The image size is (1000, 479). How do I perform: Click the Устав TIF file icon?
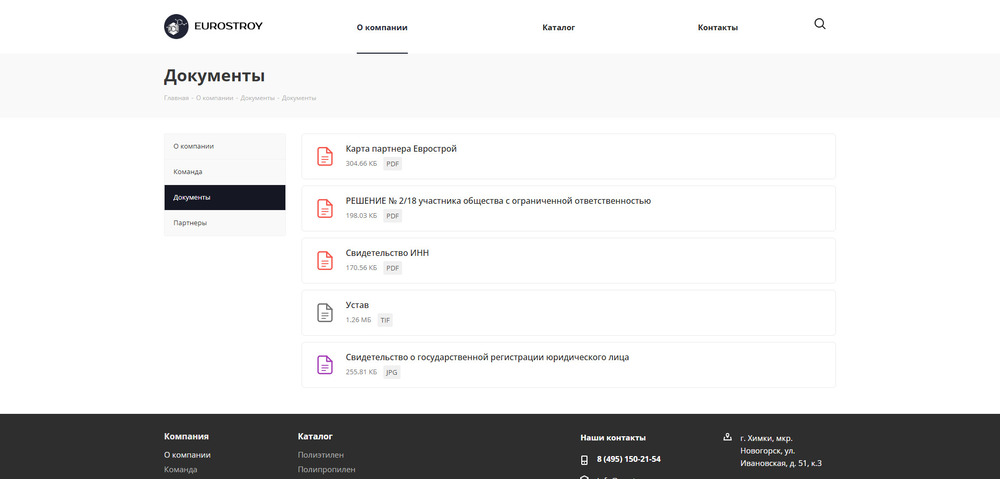[x=325, y=312]
